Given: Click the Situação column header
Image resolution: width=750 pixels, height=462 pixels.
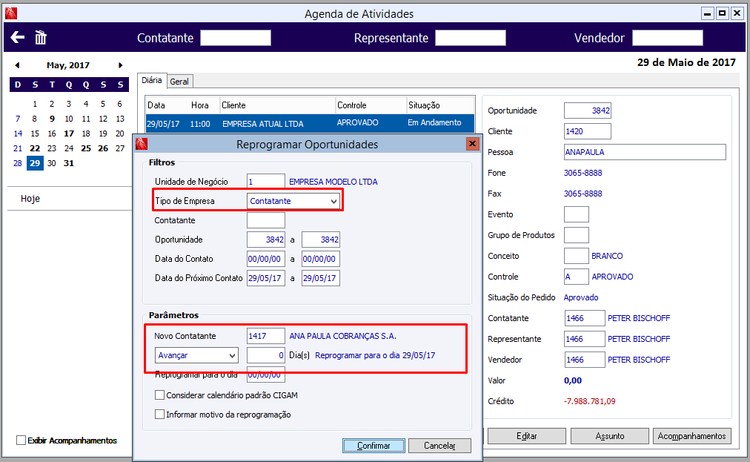Looking at the screenshot, I should [x=424, y=105].
